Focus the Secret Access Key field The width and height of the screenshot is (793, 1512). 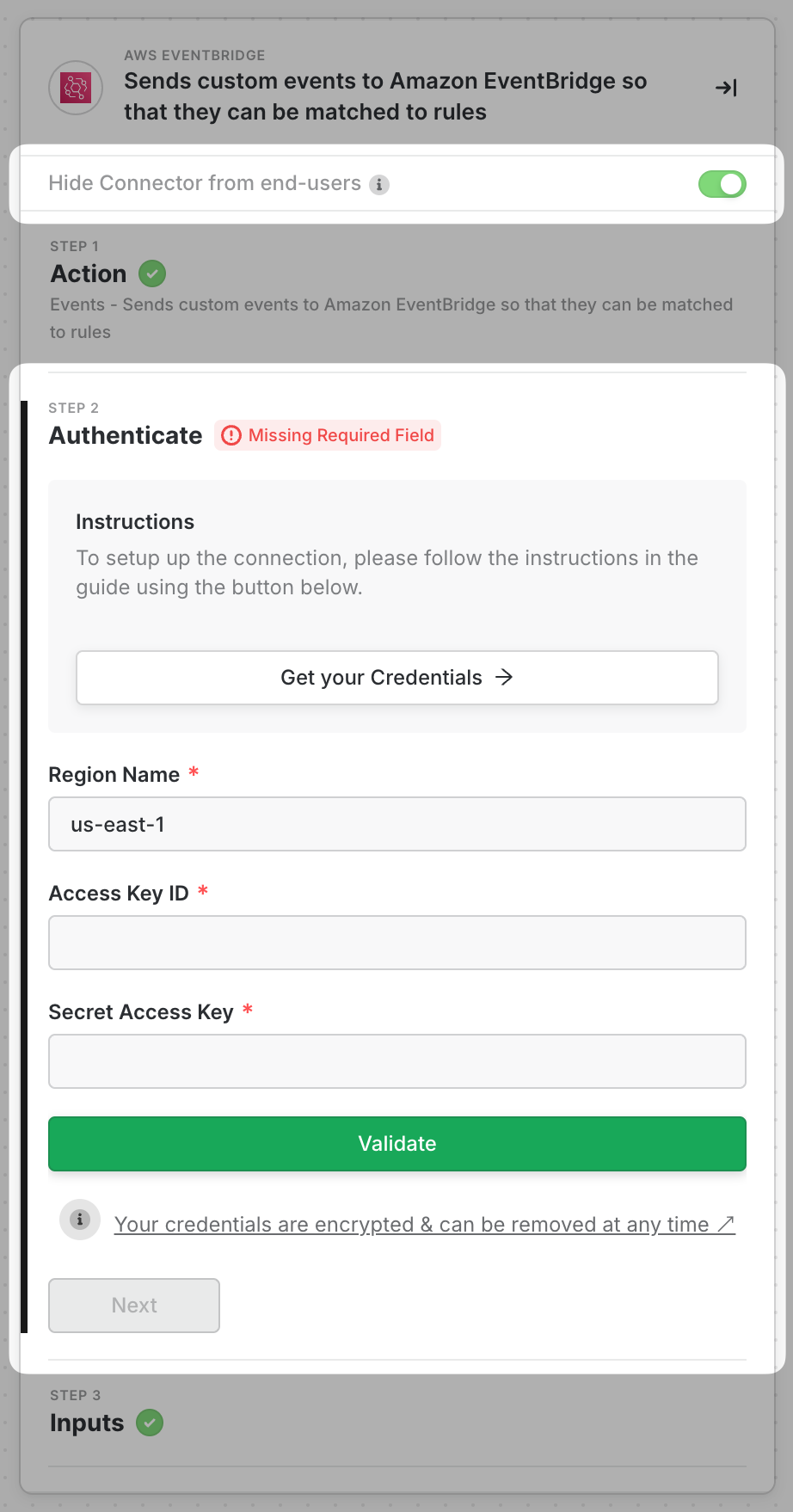396,1061
